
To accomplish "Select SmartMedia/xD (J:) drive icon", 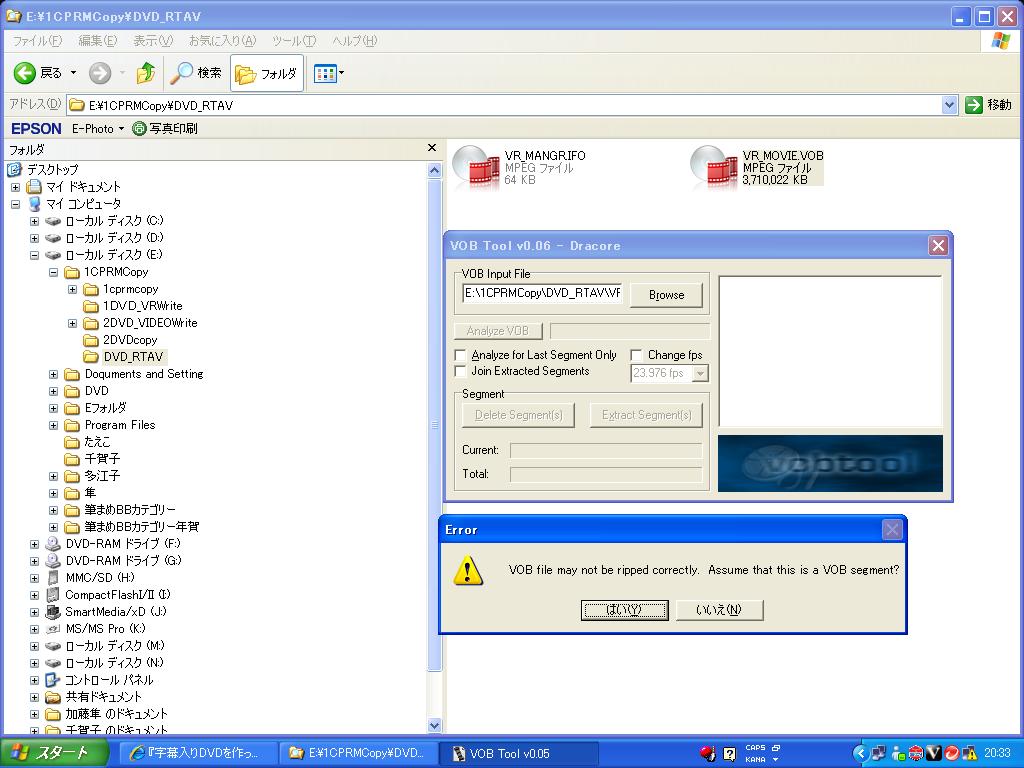I will tap(53, 612).
